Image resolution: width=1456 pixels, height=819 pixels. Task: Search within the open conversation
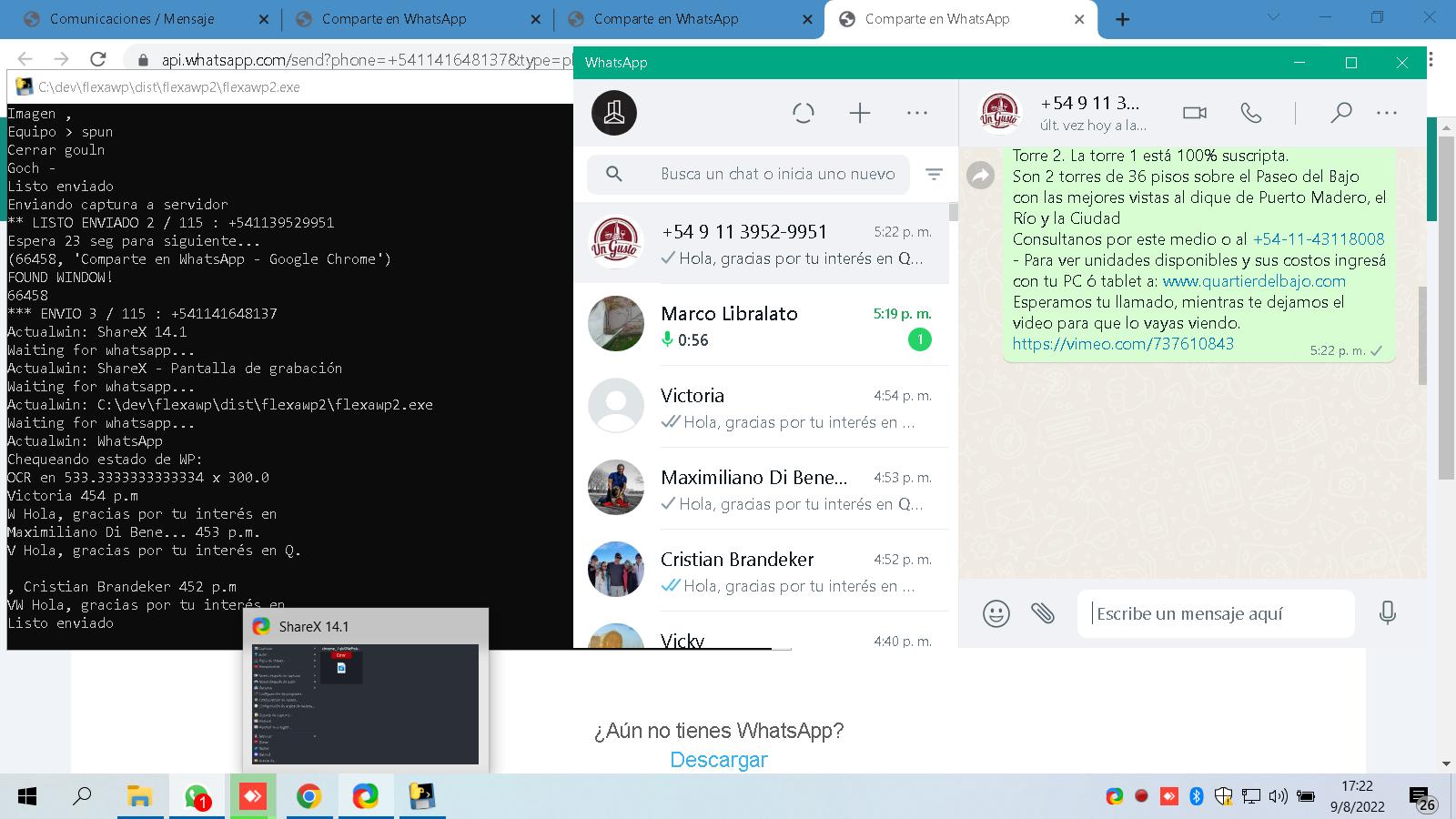tap(1340, 113)
